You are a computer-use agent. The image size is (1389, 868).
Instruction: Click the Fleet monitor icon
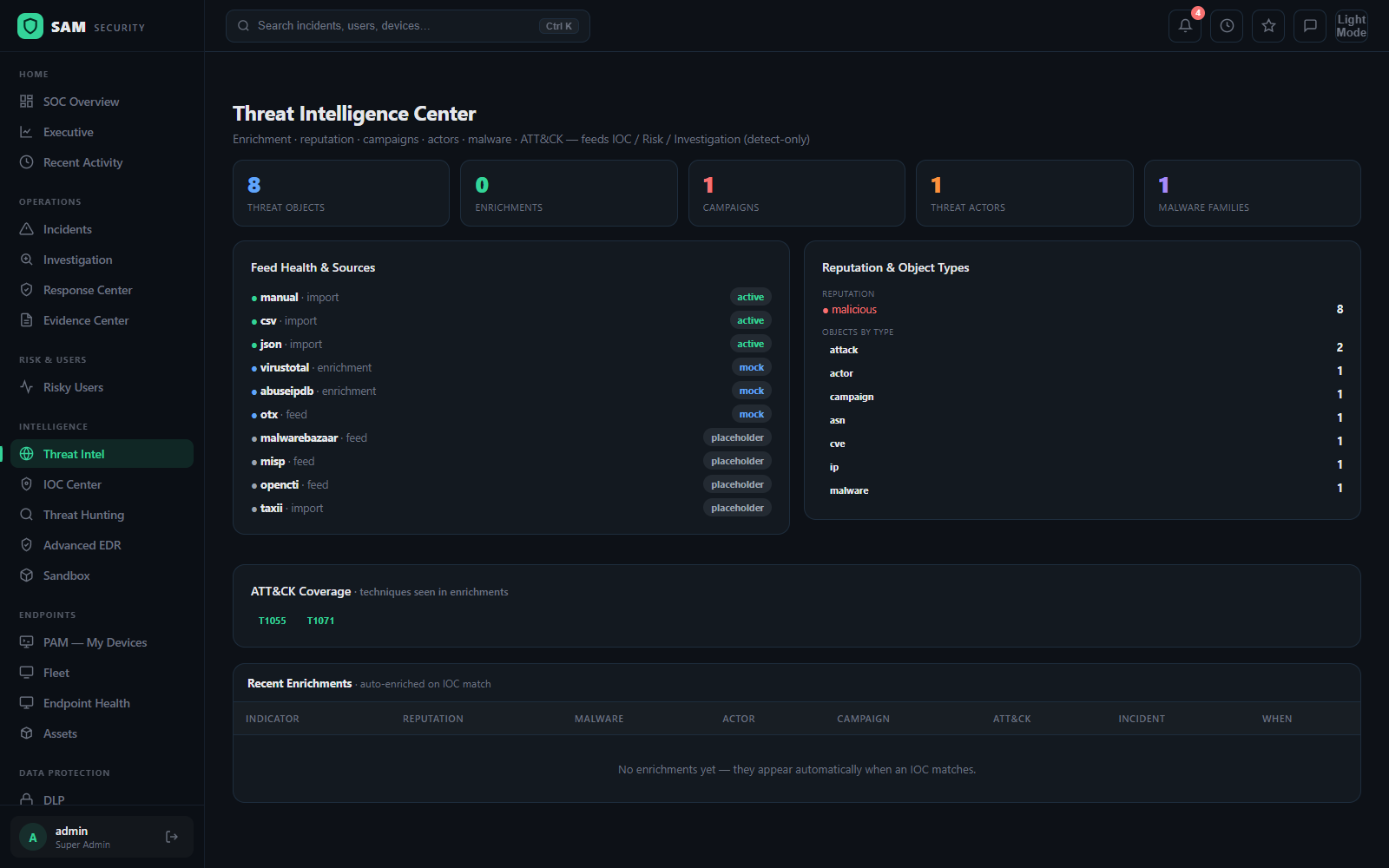click(x=26, y=673)
